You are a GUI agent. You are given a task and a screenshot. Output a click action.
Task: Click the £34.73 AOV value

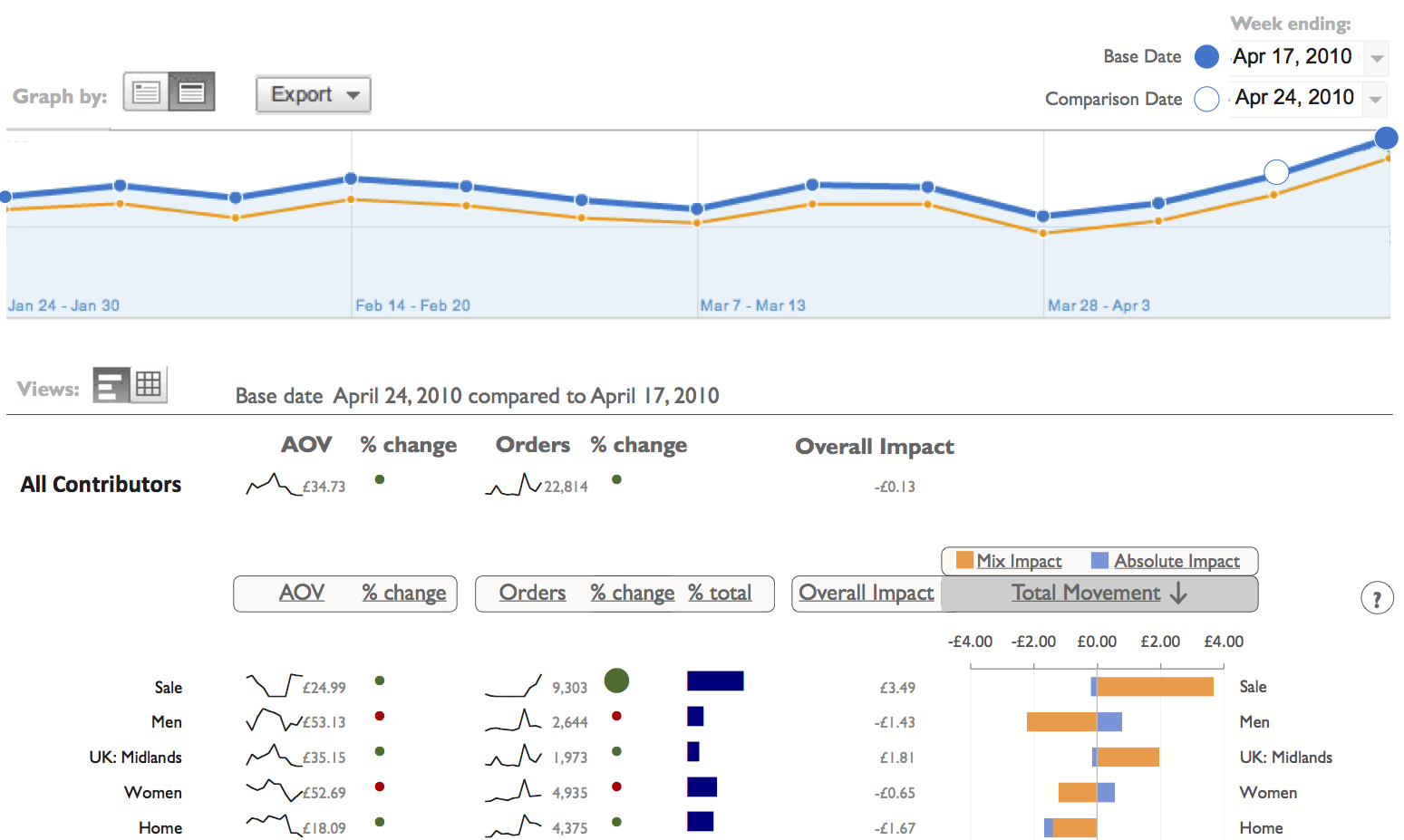[324, 487]
